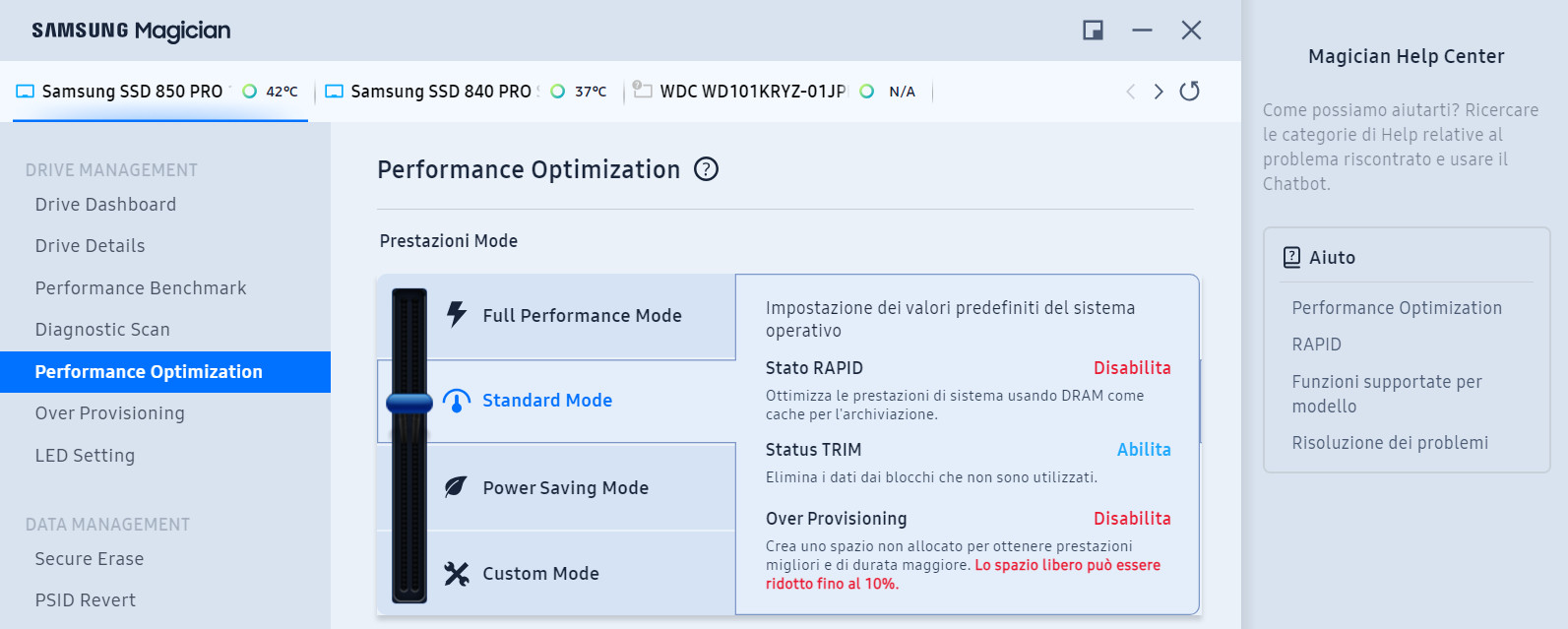Click the Over Provisioning label in details panel
Screen dimensions: 1568x629
point(837,519)
